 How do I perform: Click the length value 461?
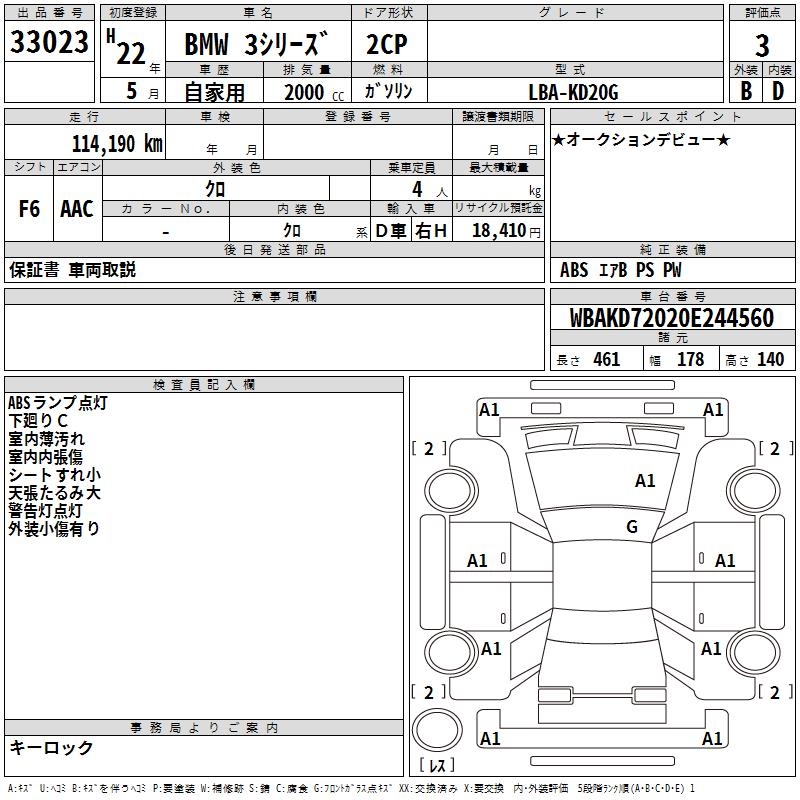coord(607,359)
